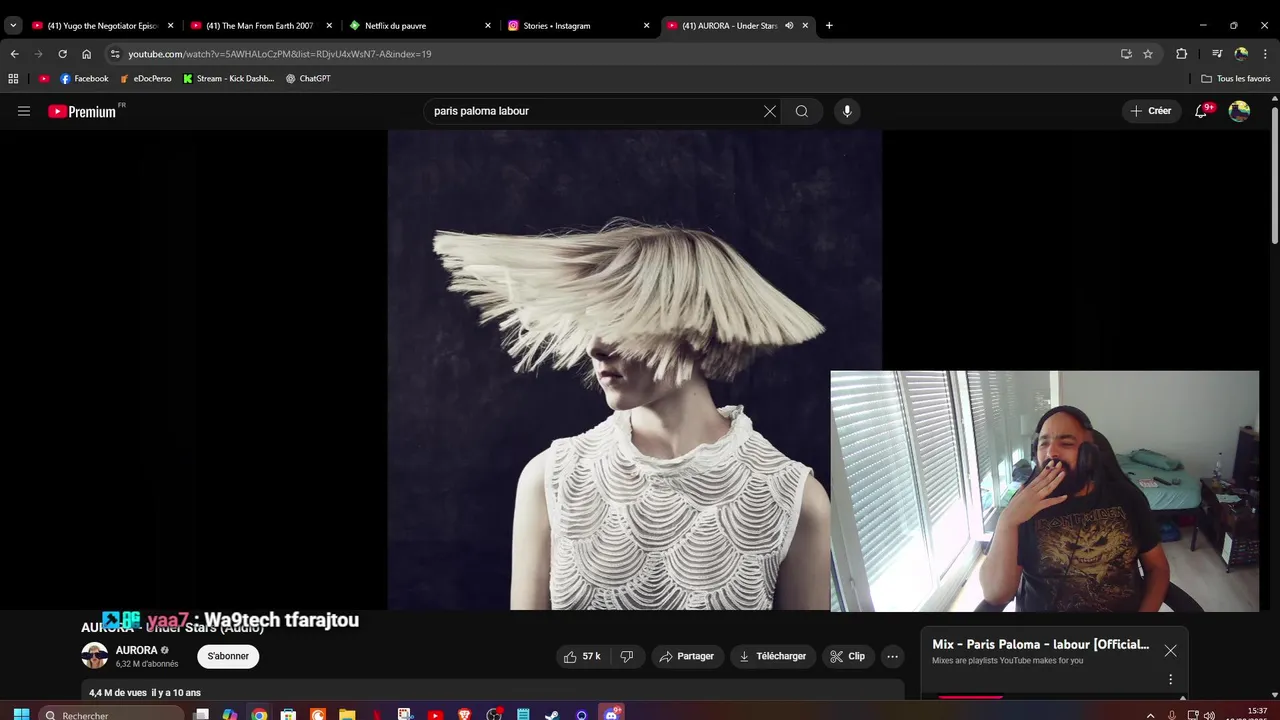1280x720 pixels.
Task: Expand the 4,4 M de vues description box
Action: pyautogui.click(x=492, y=692)
